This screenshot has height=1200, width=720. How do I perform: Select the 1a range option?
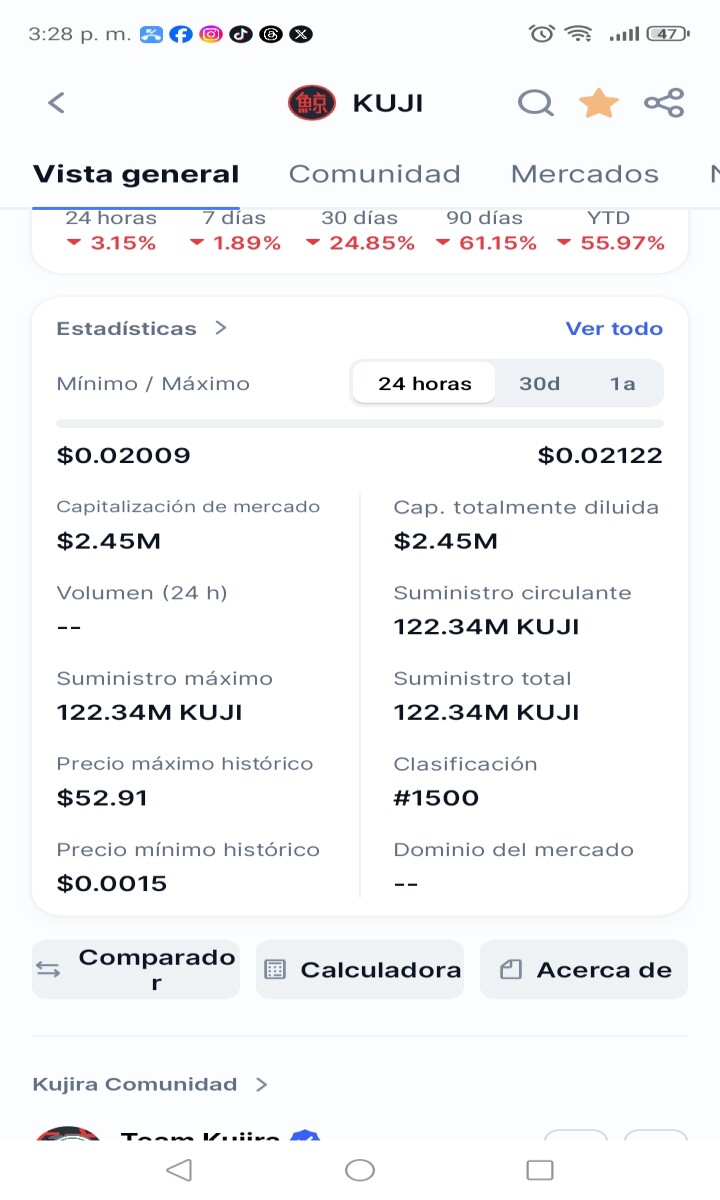coord(622,383)
